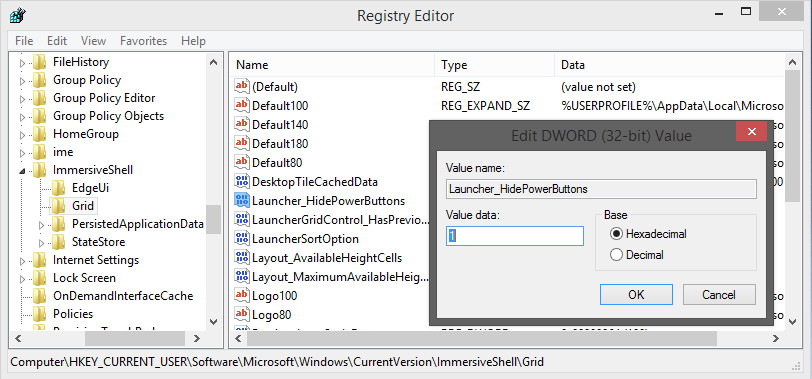Click the string icon beside Logo80
812x379 pixels.
click(242, 314)
